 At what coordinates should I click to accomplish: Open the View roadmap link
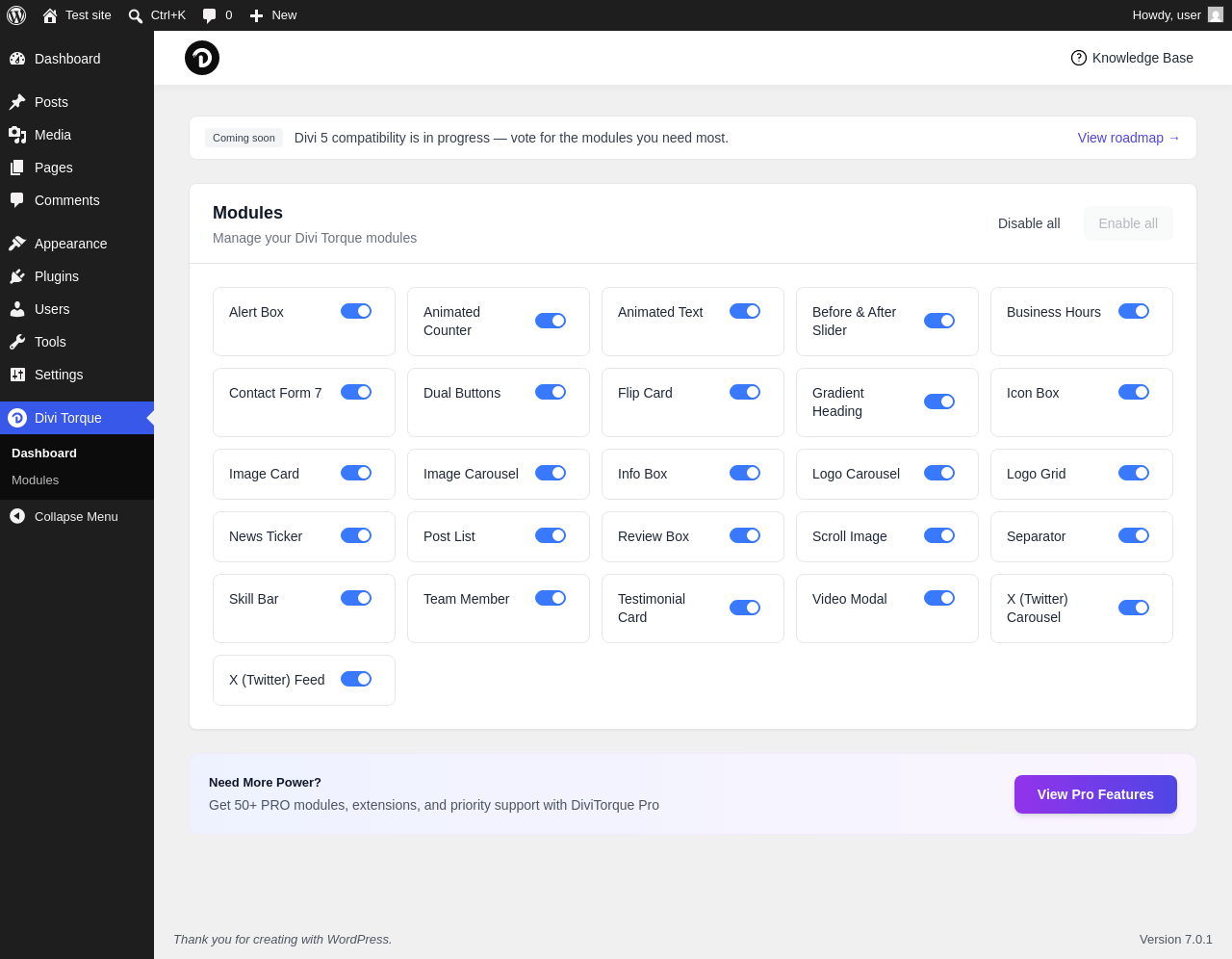click(x=1129, y=138)
